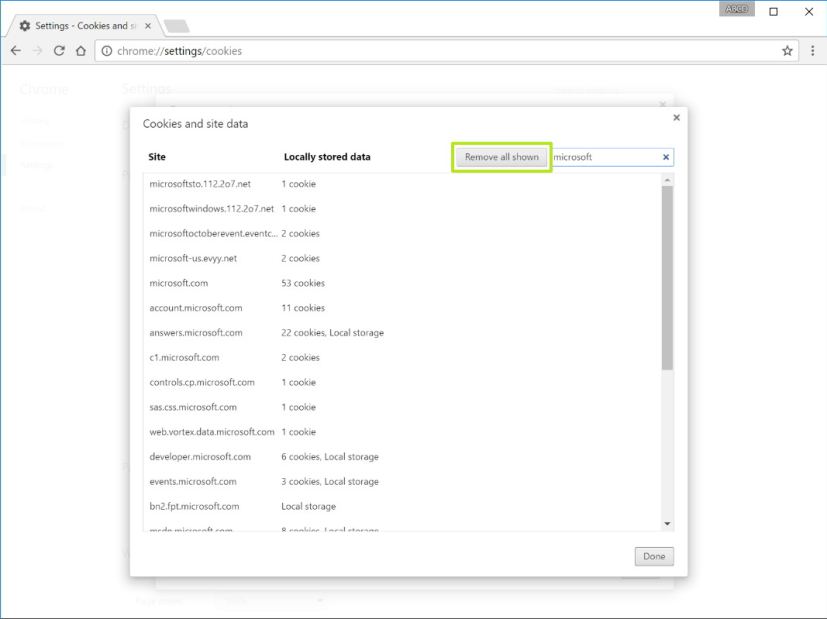The height and width of the screenshot is (619, 827).
Task: Select the controls.cp.microsoft.com row
Action: (x=402, y=382)
